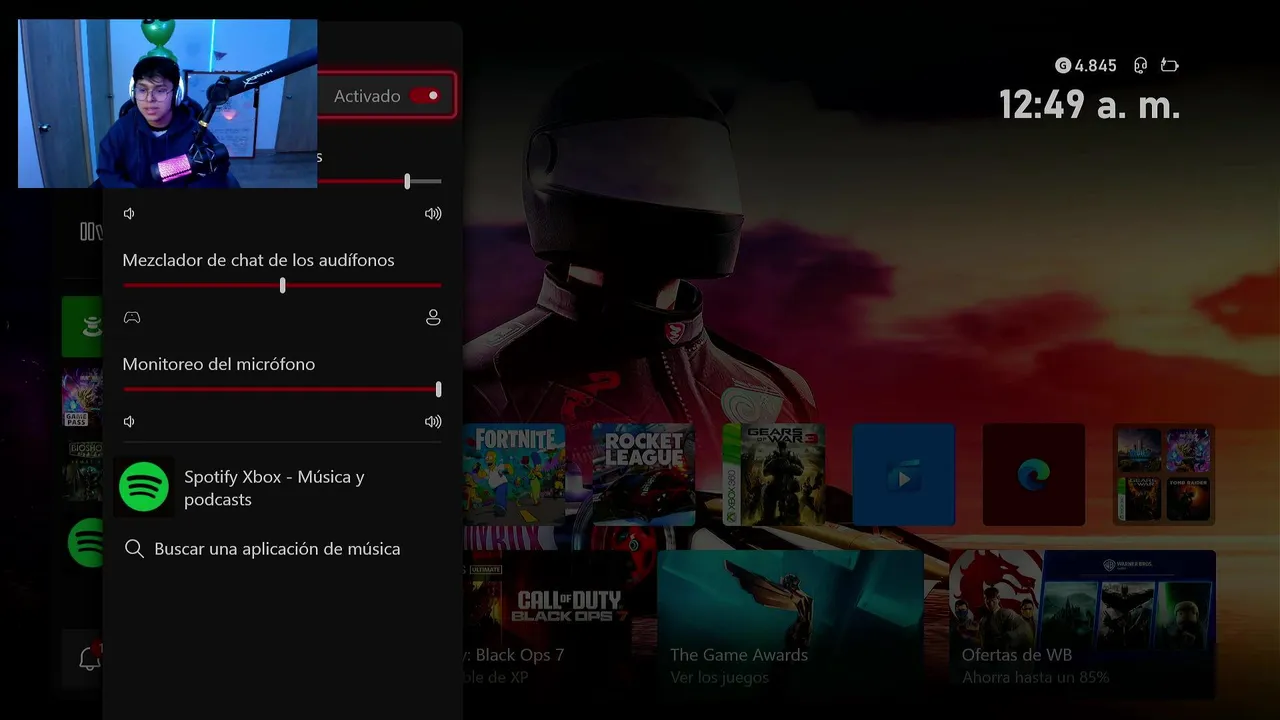Image resolution: width=1280 pixels, height=720 pixels.
Task: Open the green tile in the left sidebar
Action: (x=82, y=326)
